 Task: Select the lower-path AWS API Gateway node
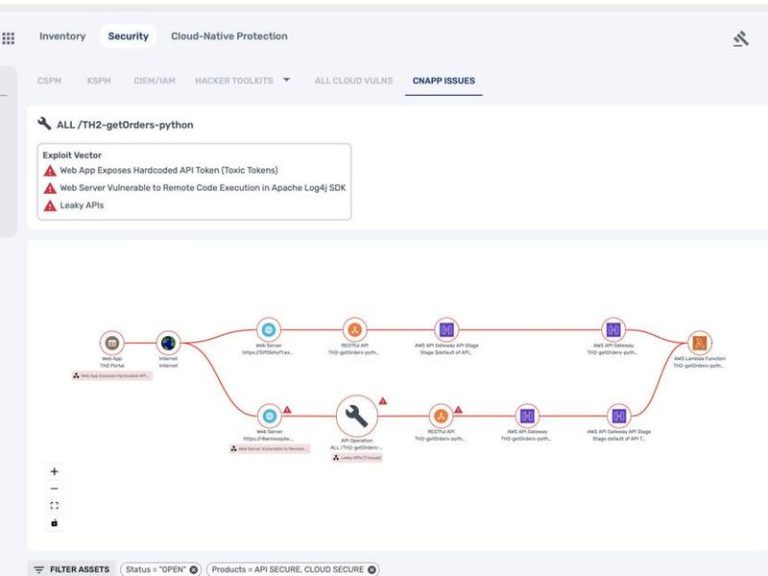tap(527, 416)
